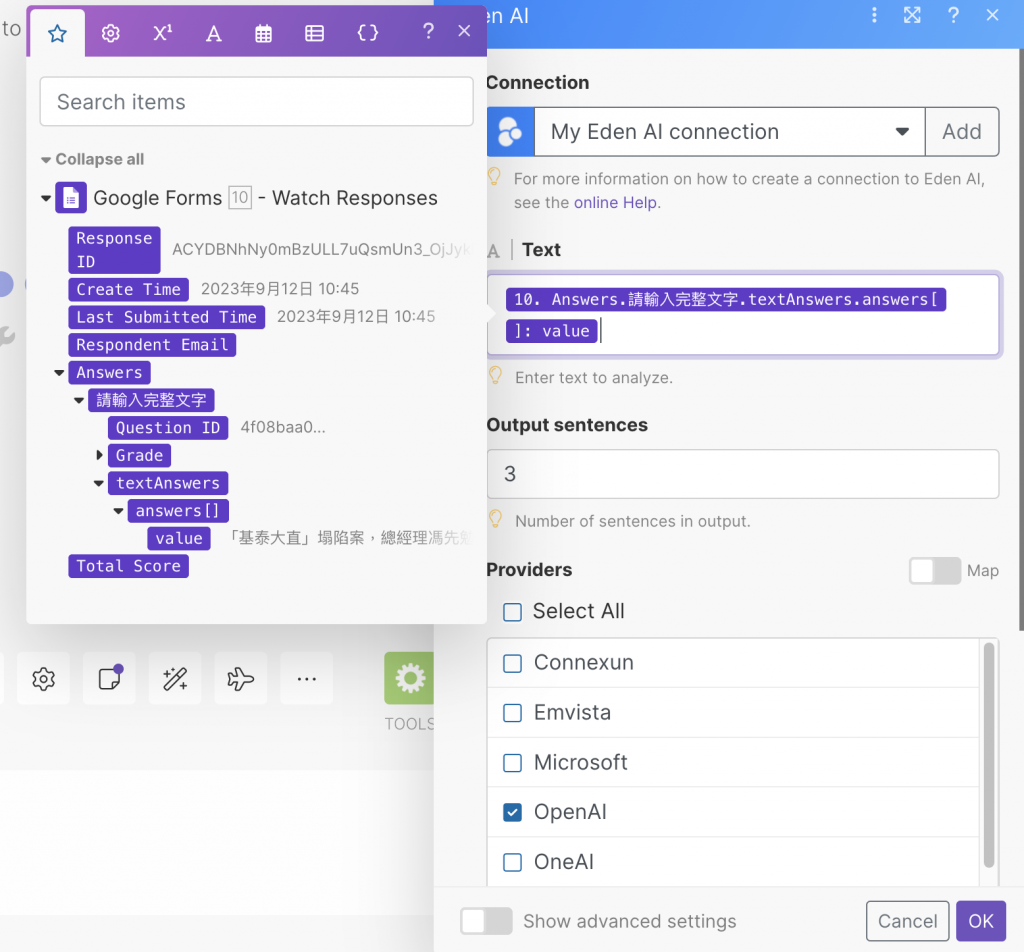Check the Connexun provider box
The height and width of the screenshot is (952, 1024).
[x=513, y=663]
